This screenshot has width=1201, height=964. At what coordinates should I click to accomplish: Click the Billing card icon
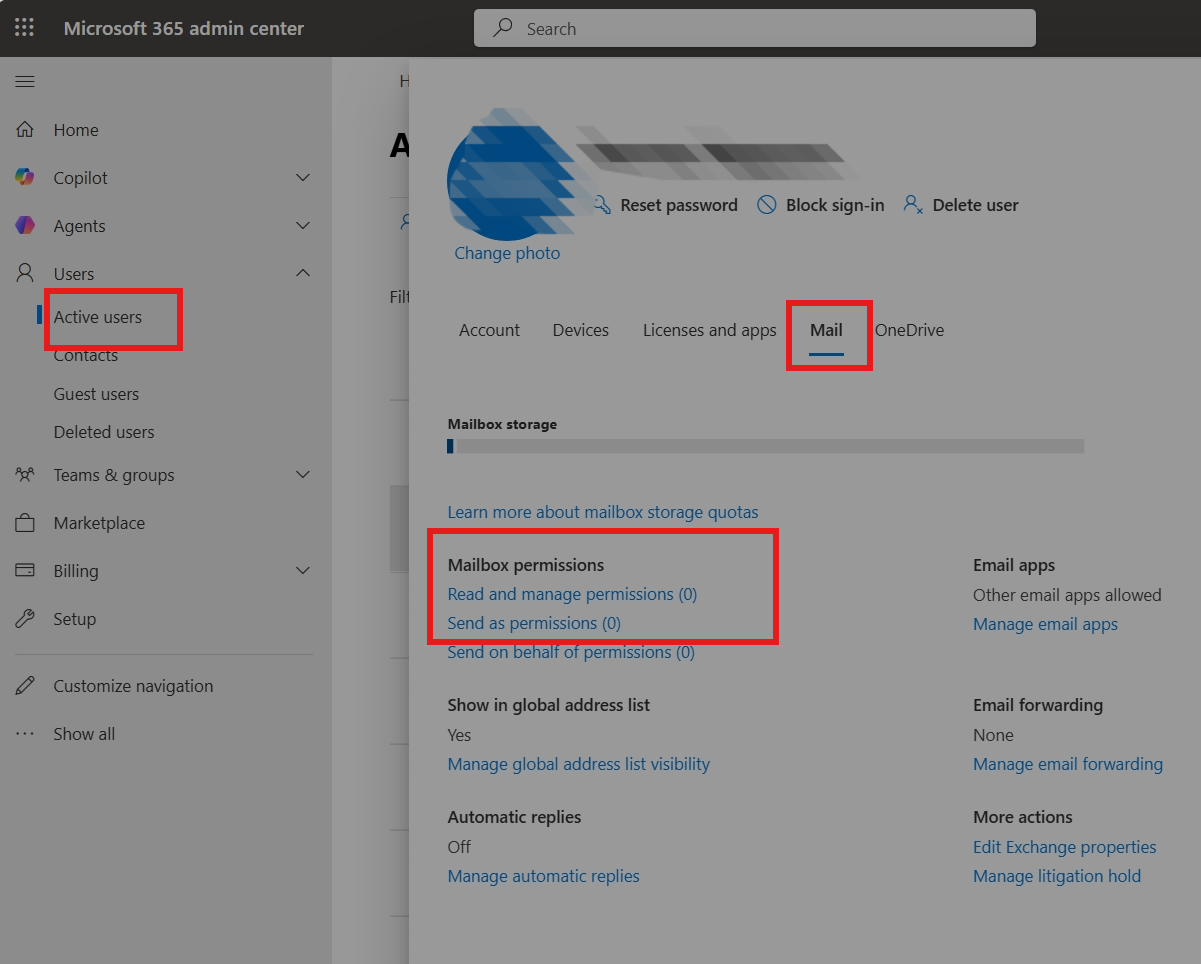(x=25, y=571)
